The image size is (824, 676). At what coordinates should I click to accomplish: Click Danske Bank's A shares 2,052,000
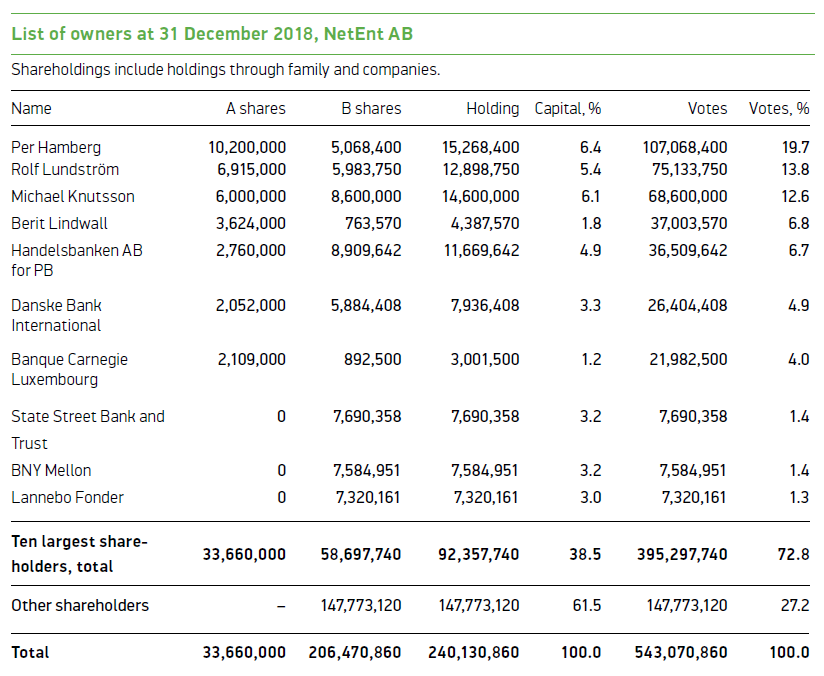point(251,305)
